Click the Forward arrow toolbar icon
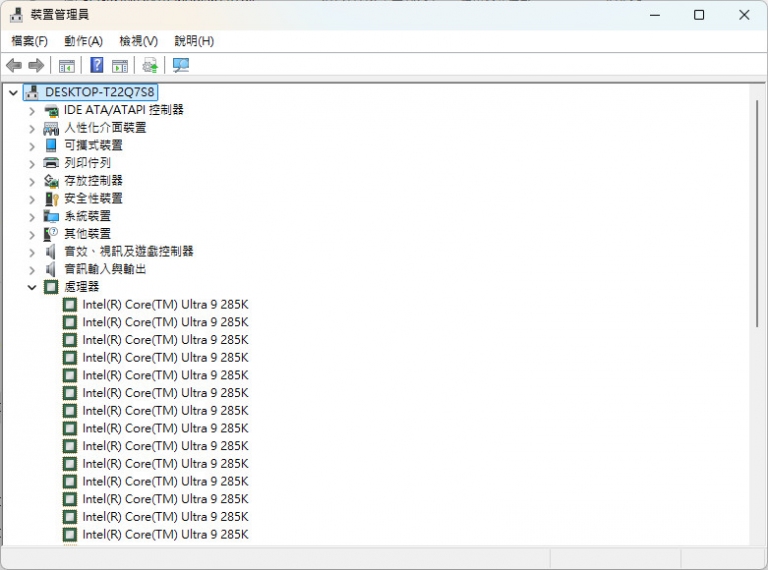Viewport: 768px width, 570px height. point(36,65)
